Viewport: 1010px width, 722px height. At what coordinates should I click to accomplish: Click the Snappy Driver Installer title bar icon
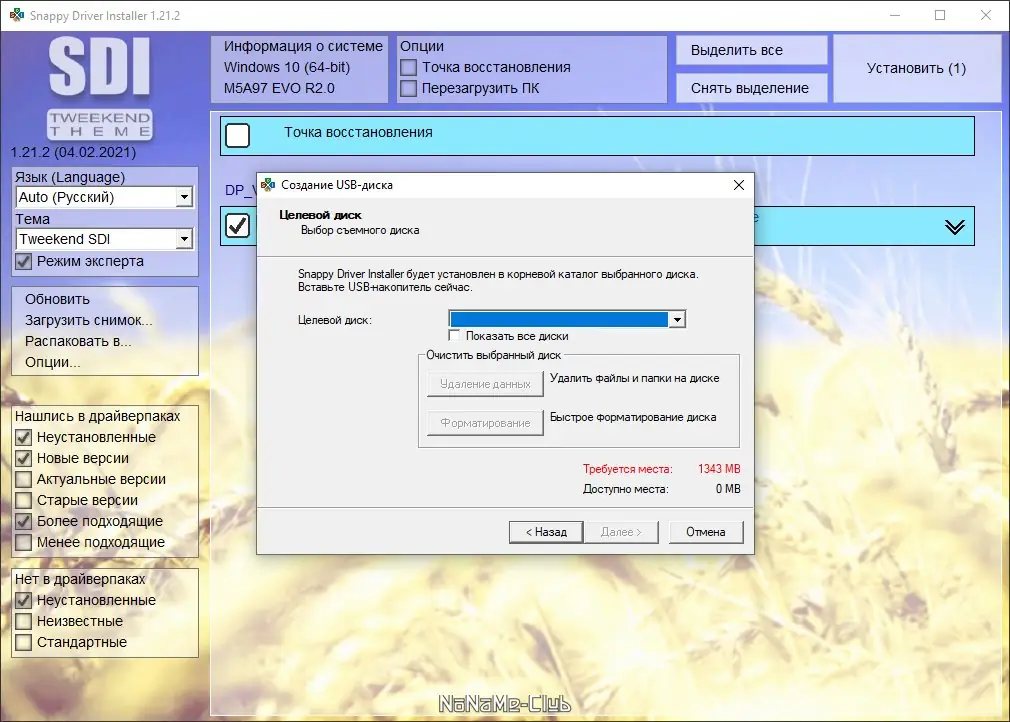coord(15,15)
